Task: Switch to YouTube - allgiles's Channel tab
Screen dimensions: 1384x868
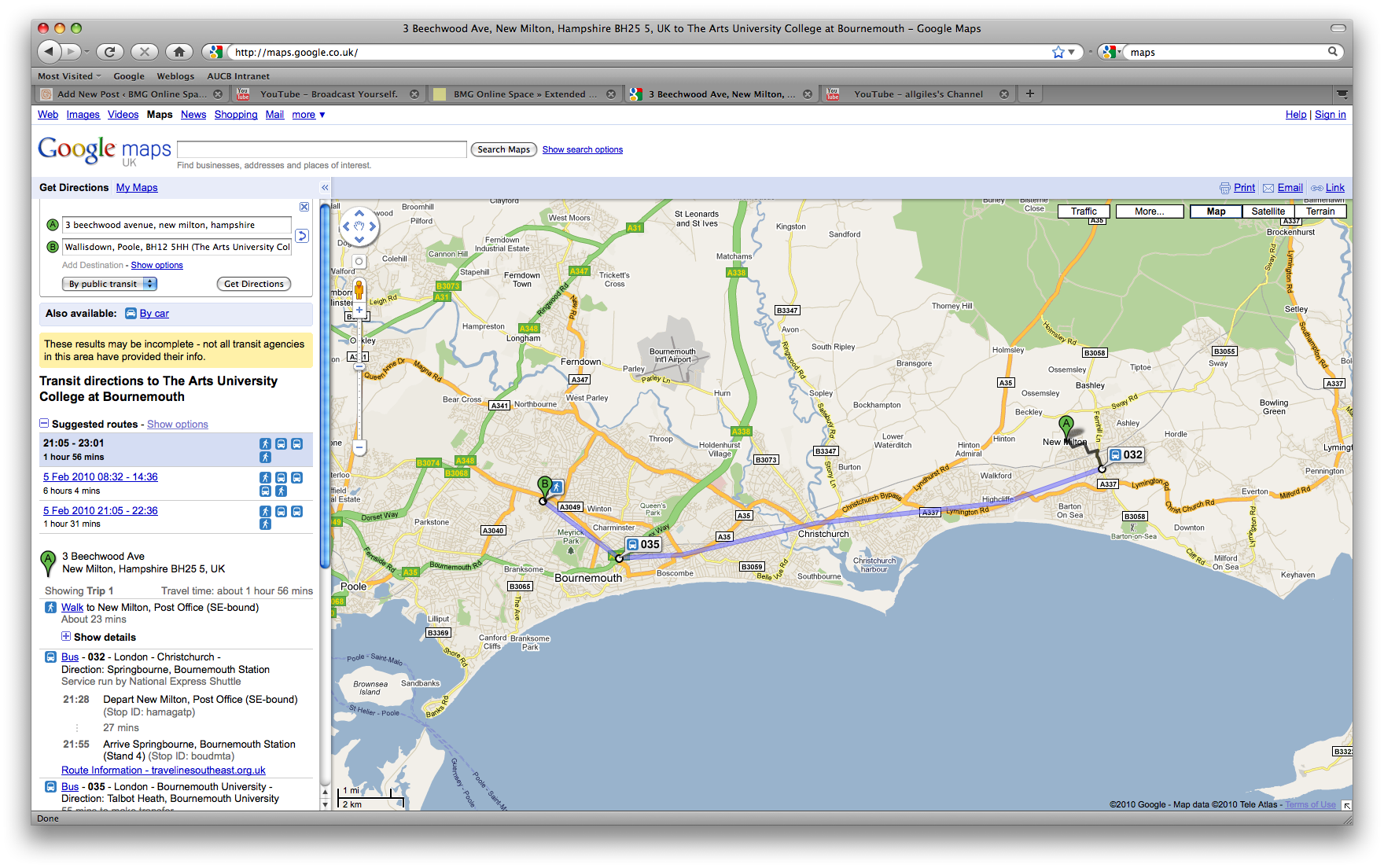Action: click(x=918, y=94)
